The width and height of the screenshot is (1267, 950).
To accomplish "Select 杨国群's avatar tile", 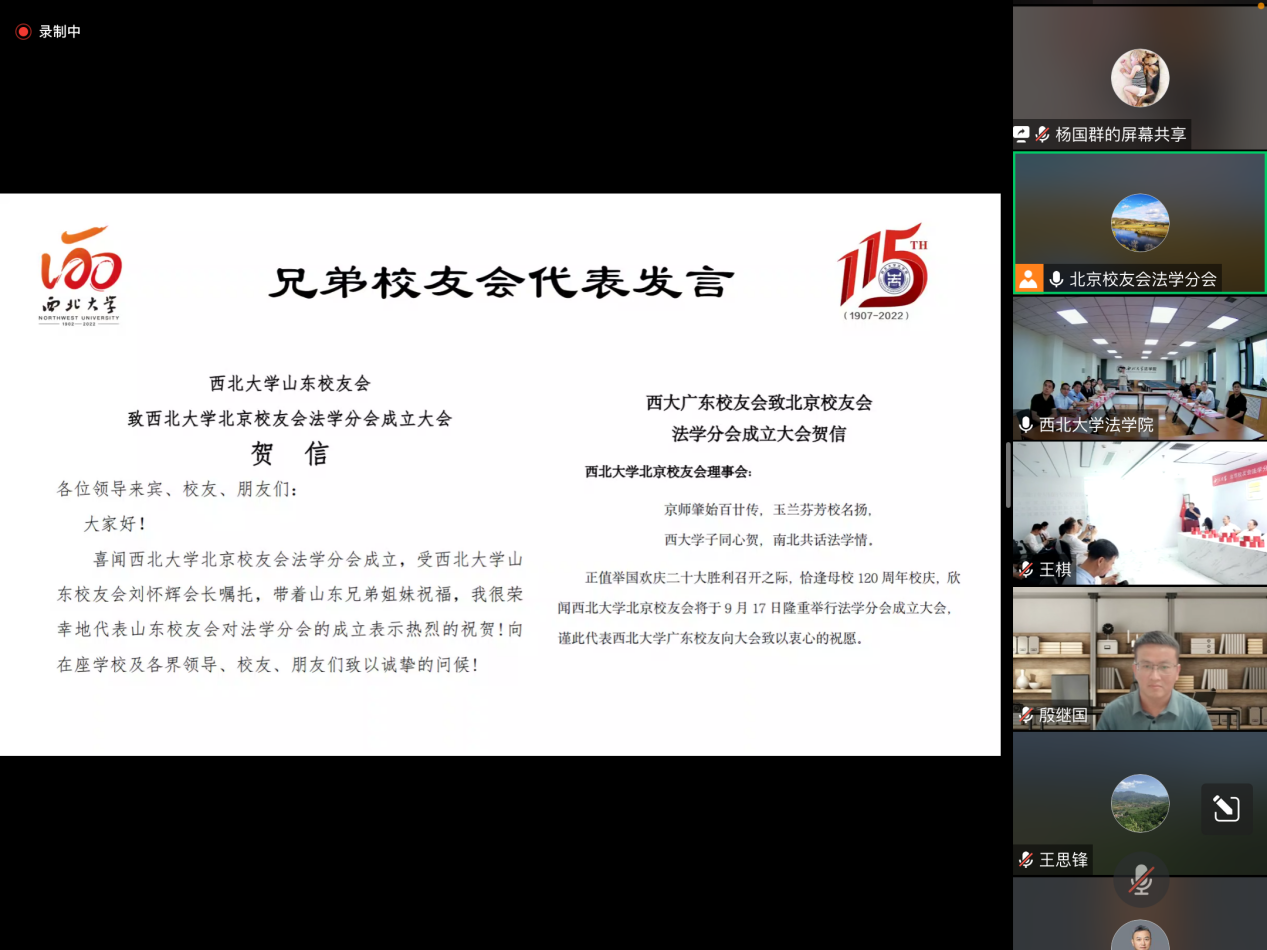I will pyautogui.click(x=1140, y=78).
